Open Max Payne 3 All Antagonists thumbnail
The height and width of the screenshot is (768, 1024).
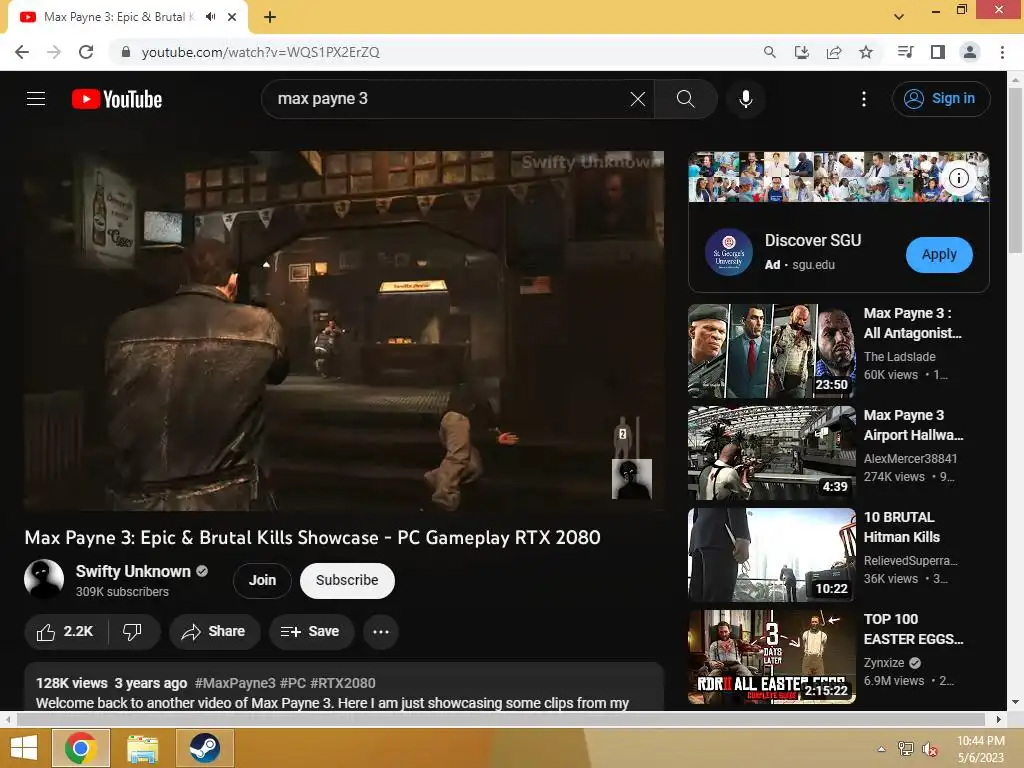tap(771, 351)
